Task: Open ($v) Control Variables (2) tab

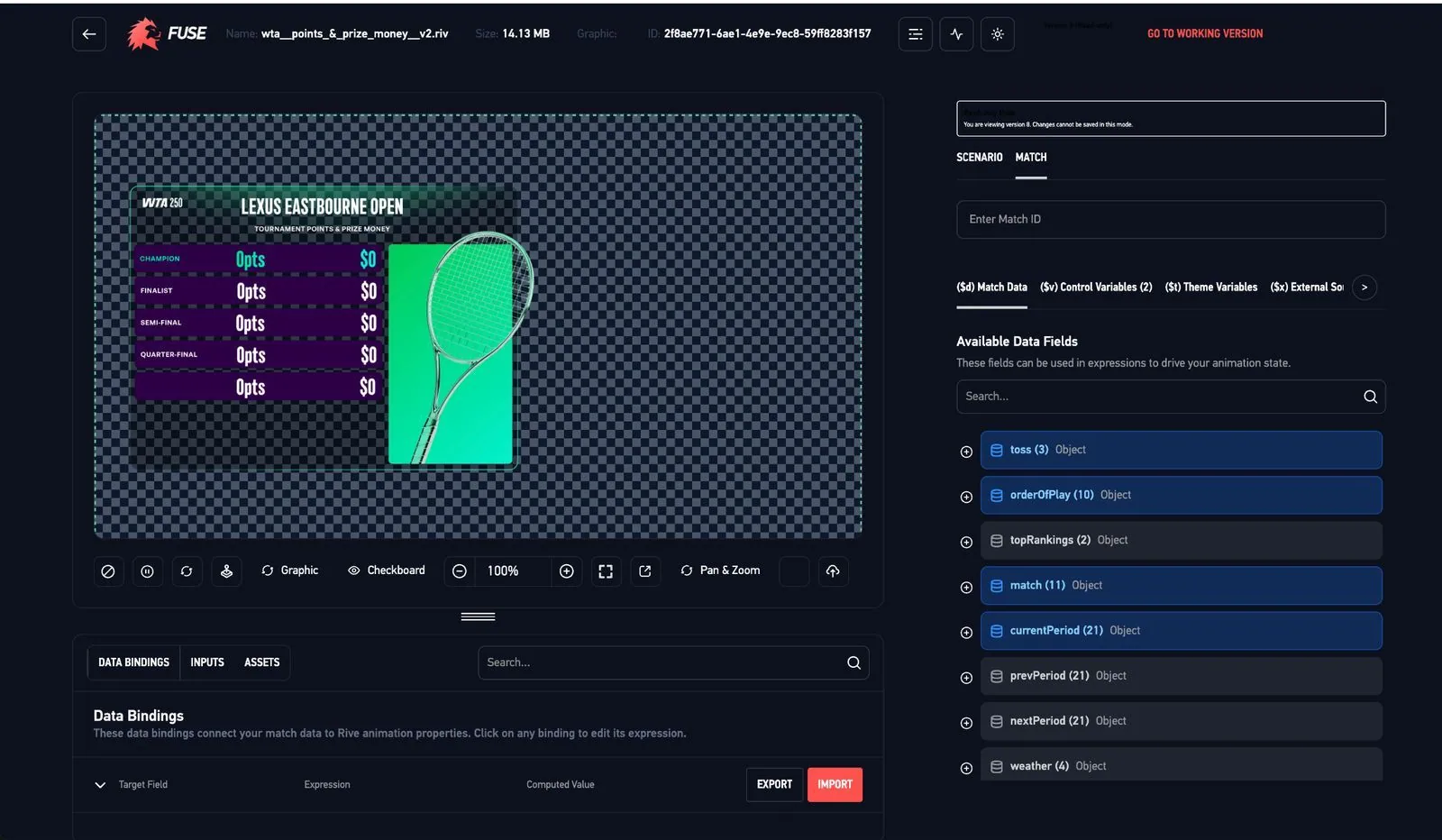Action: [1096, 288]
